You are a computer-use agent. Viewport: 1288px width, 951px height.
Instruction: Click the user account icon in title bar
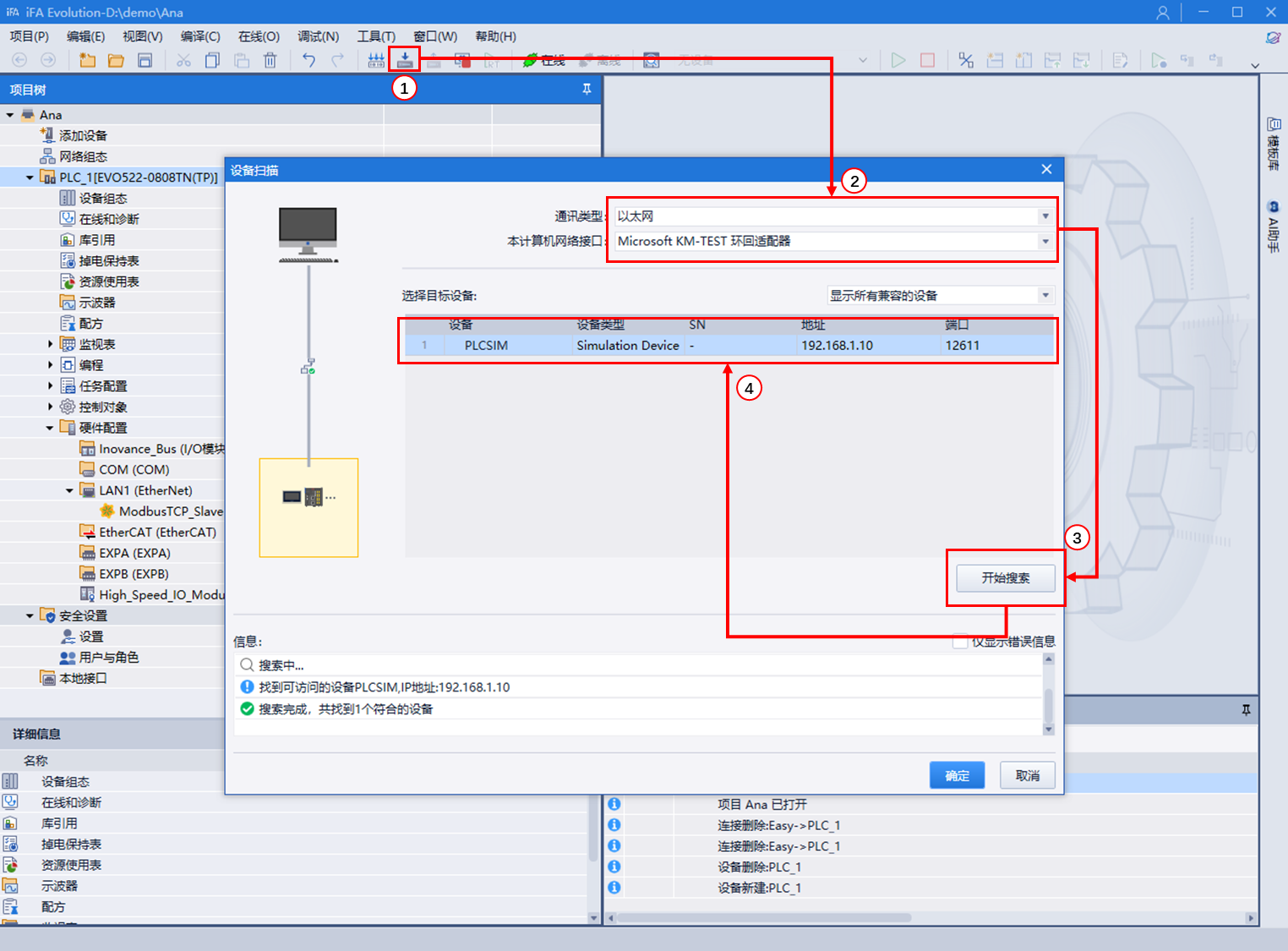pyautogui.click(x=1163, y=13)
